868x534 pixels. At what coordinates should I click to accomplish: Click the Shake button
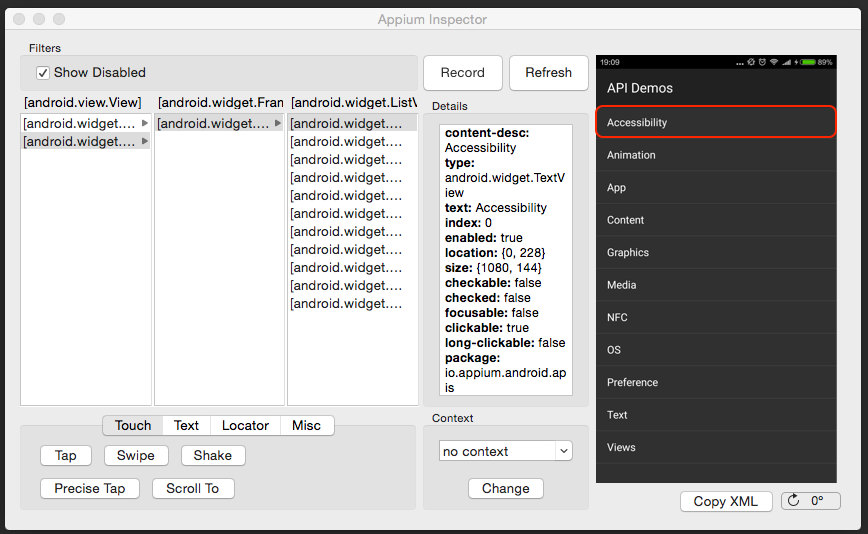pos(213,455)
